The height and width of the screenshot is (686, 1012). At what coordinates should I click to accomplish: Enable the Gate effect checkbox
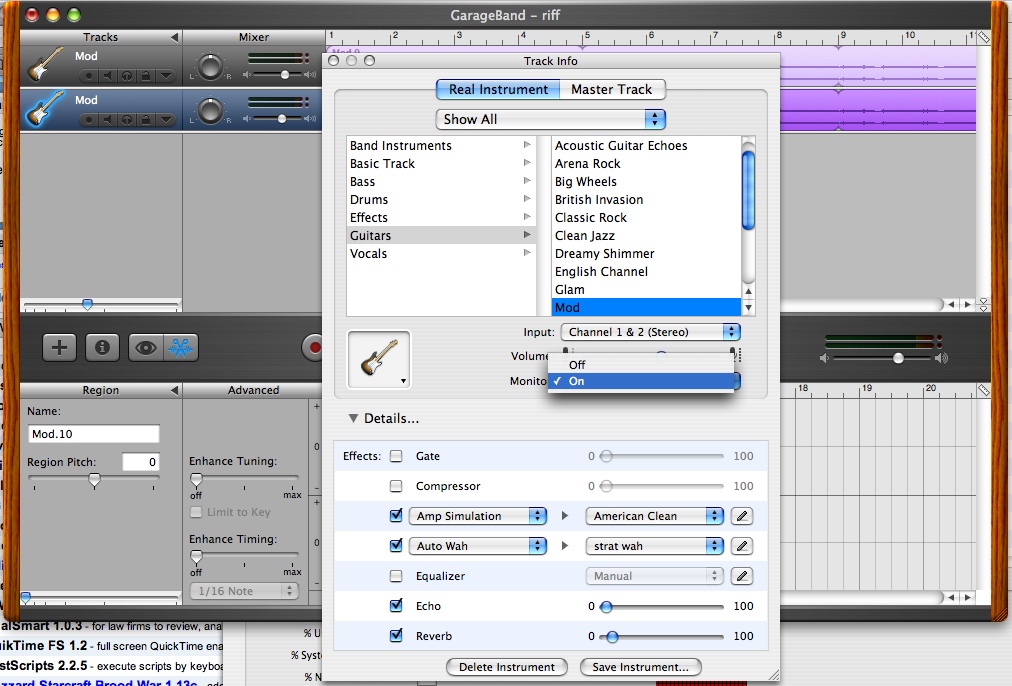click(396, 456)
